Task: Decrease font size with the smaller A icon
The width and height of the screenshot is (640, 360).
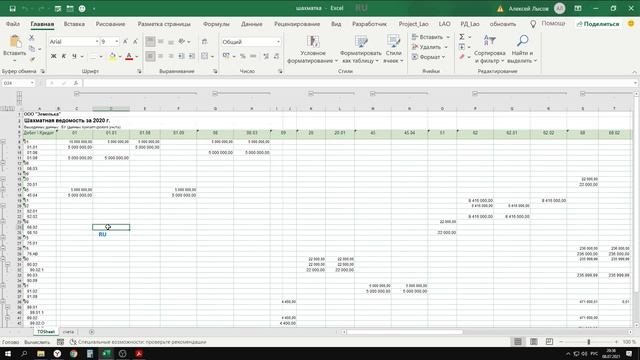Action: [135, 42]
